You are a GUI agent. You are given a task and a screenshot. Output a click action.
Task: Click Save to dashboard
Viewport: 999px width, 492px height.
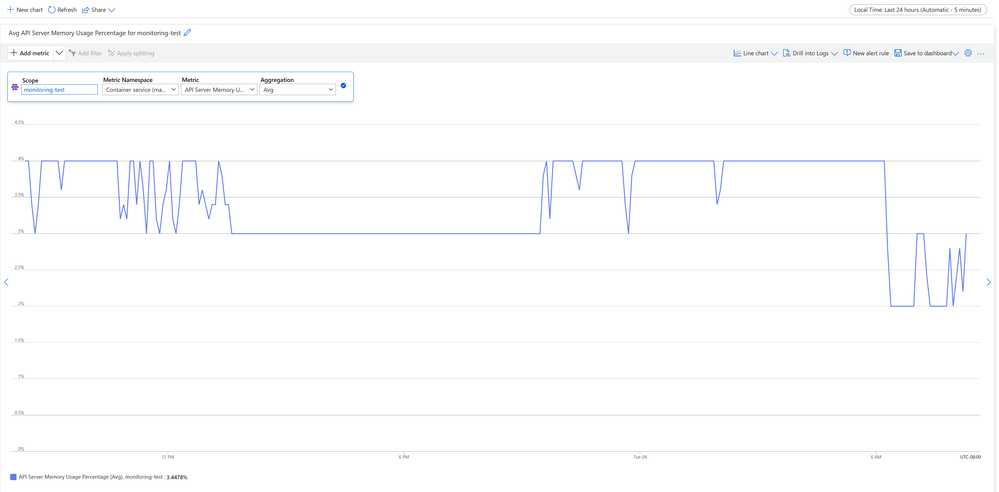click(924, 53)
